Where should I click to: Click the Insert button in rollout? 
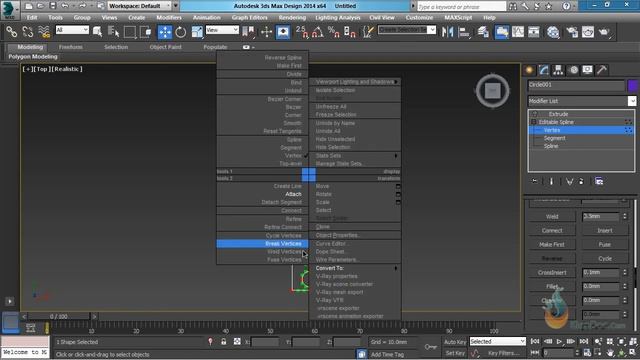tap(605, 231)
